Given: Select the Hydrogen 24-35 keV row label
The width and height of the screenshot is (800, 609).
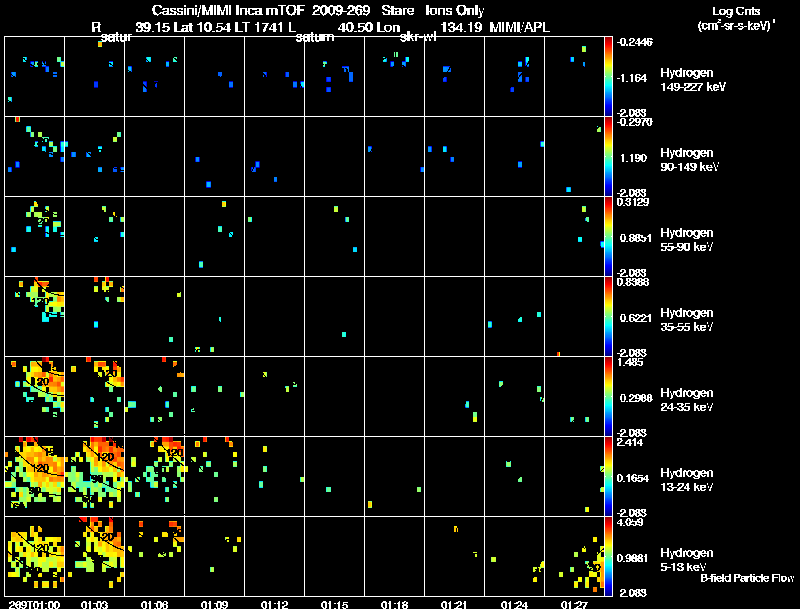Looking at the screenshot, I should (687, 400).
